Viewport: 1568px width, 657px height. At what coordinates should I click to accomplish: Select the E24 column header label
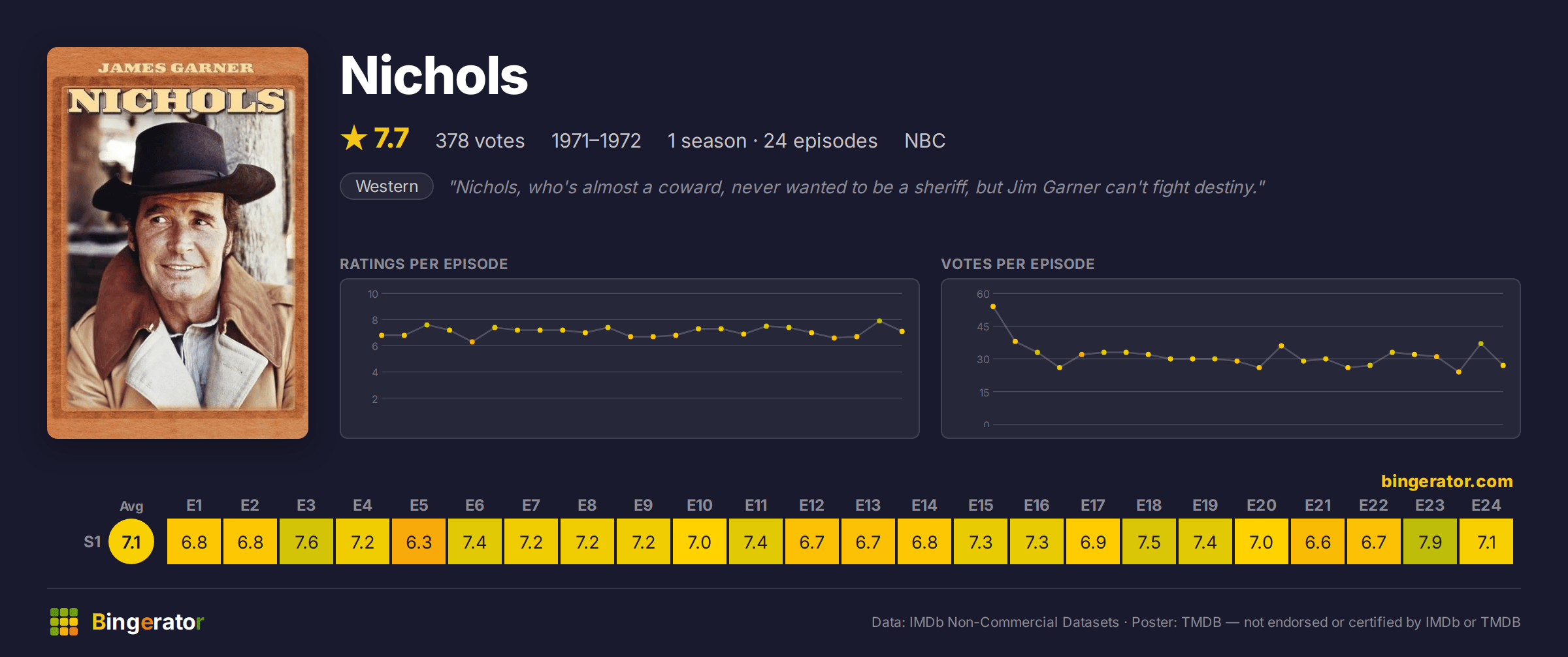coord(1486,505)
